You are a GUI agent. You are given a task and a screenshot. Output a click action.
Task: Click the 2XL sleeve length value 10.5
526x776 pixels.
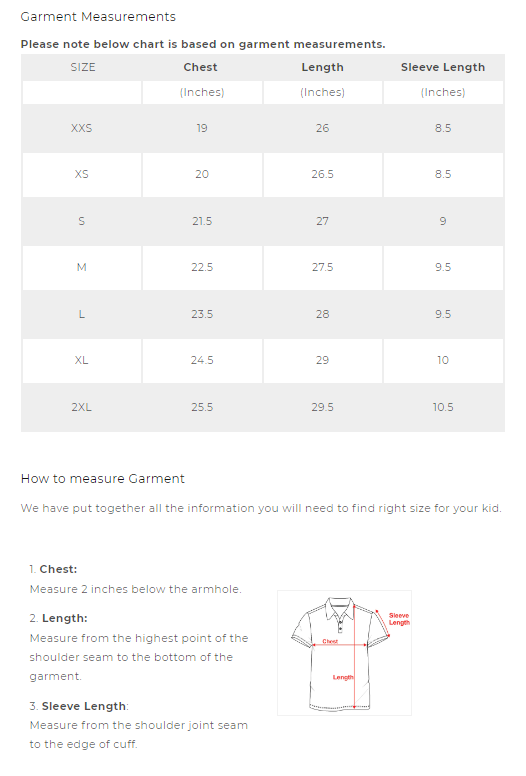coord(443,407)
